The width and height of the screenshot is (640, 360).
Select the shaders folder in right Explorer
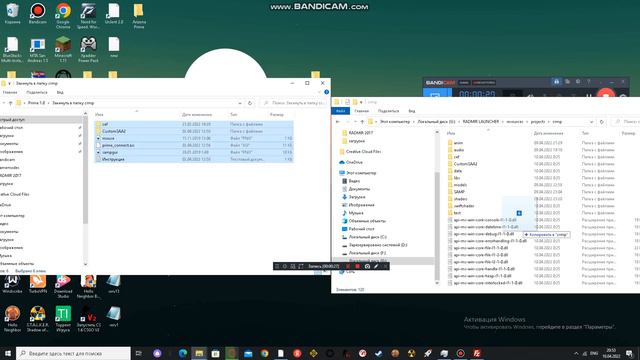[x=460, y=199]
